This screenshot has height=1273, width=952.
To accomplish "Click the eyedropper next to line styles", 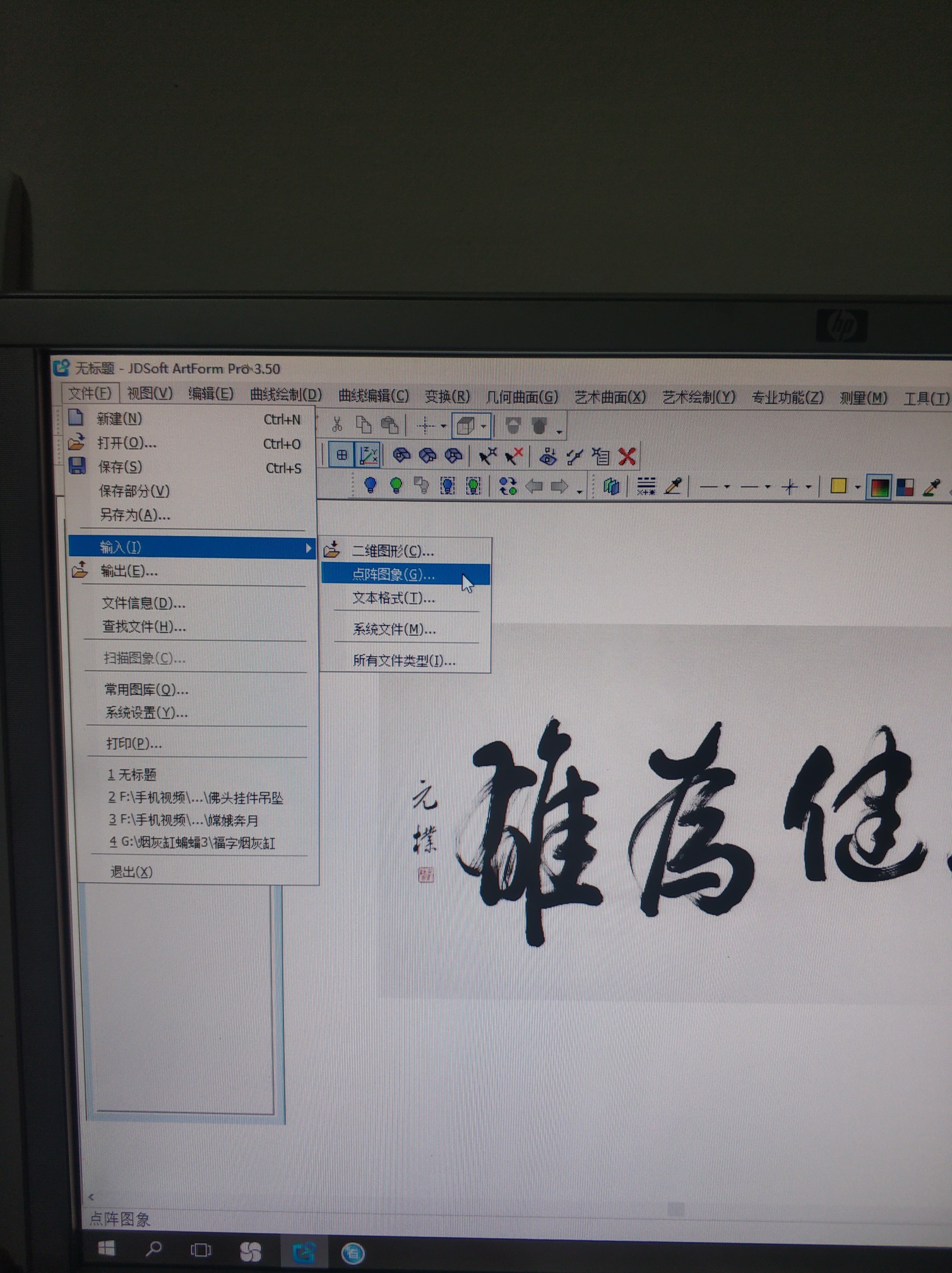I will click(x=673, y=486).
